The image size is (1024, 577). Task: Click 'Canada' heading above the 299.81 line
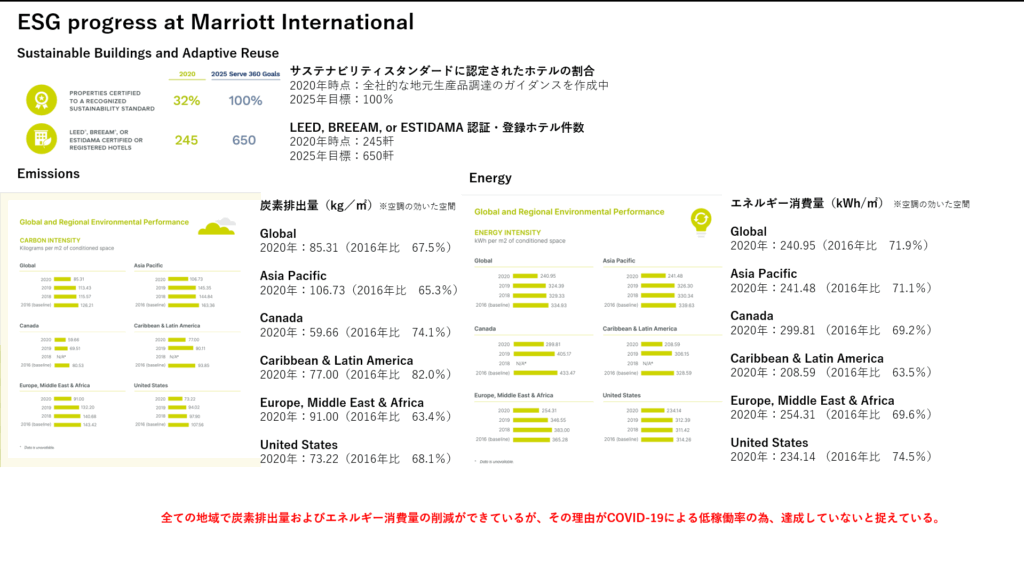(752, 316)
